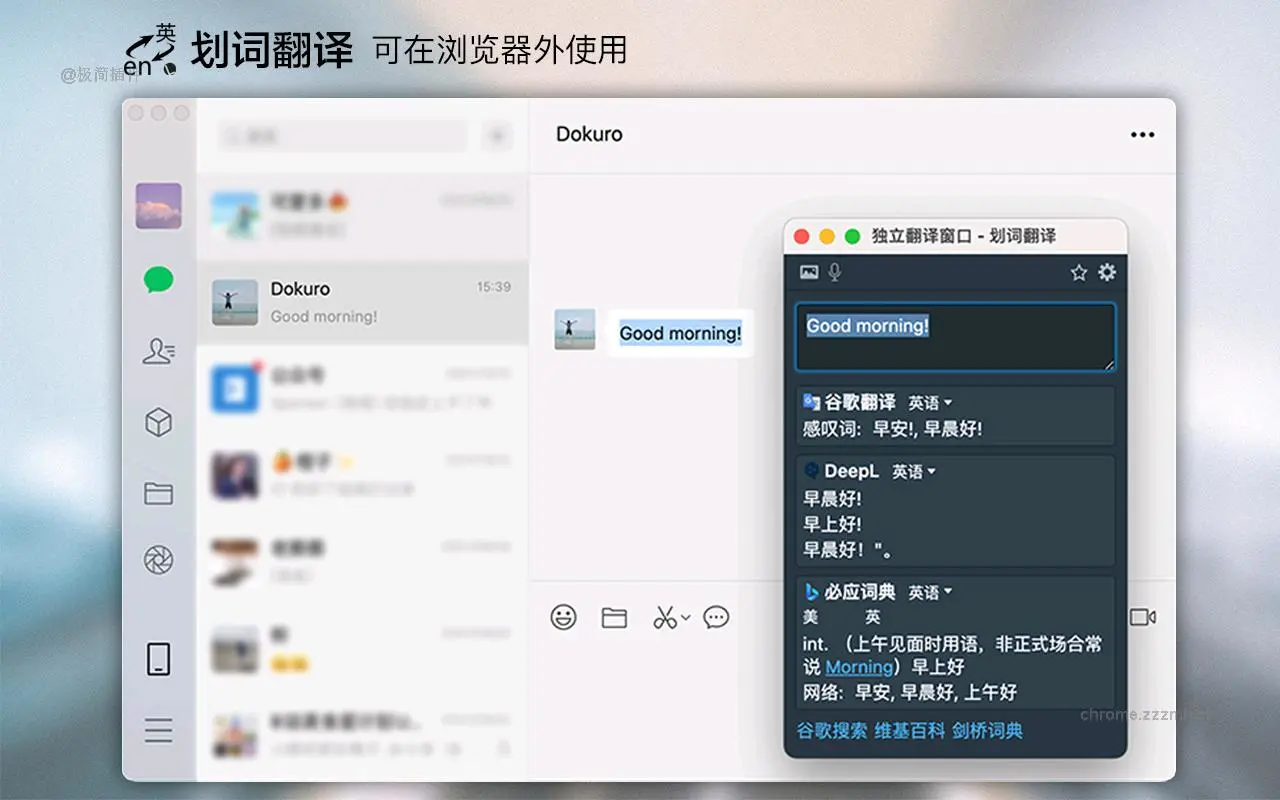The height and width of the screenshot is (800, 1280).
Task: Star the current translation as favorite
Action: [x=1077, y=272]
